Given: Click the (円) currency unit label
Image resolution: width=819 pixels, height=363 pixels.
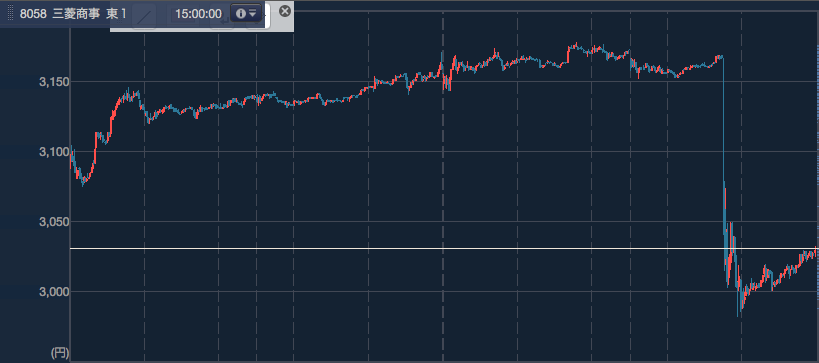Looking at the screenshot, I should pyautogui.click(x=59, y=353).
